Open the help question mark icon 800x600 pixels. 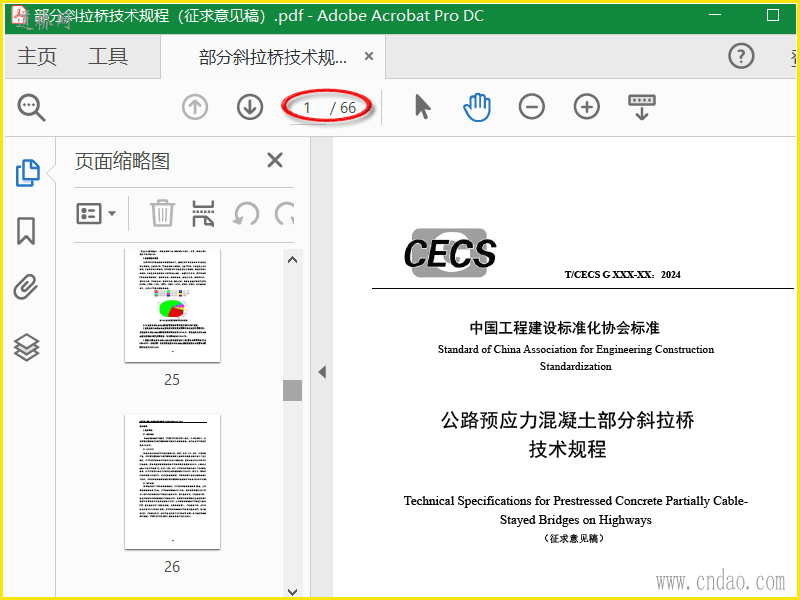[741, 56]
